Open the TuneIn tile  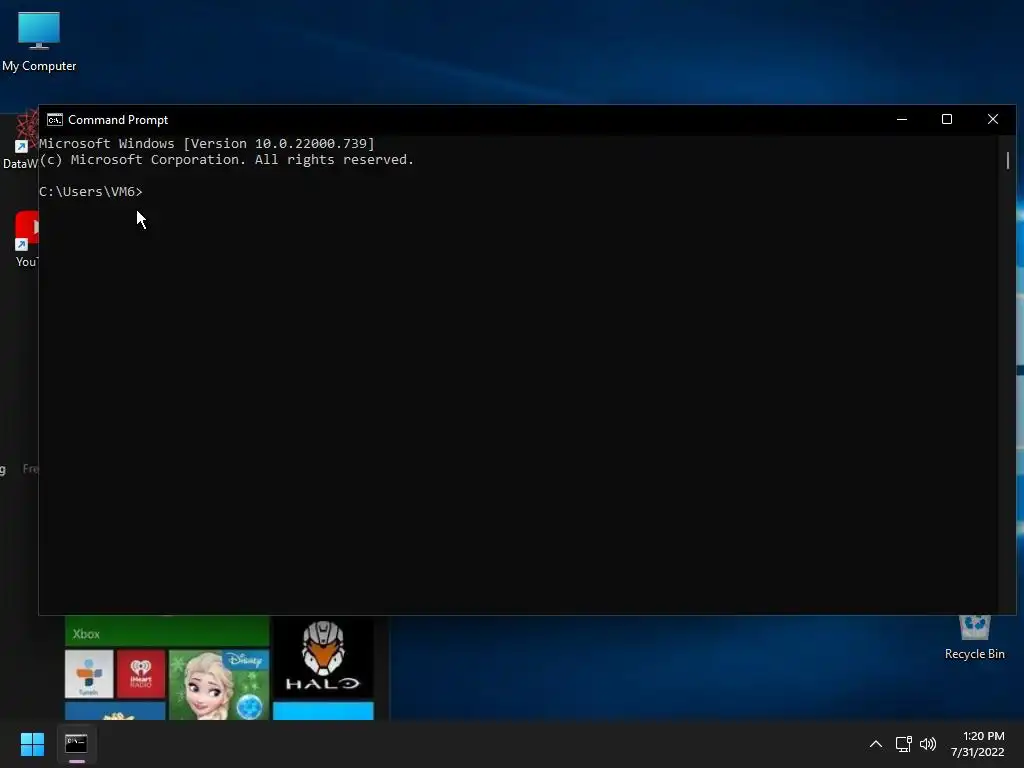pos(89,674)
